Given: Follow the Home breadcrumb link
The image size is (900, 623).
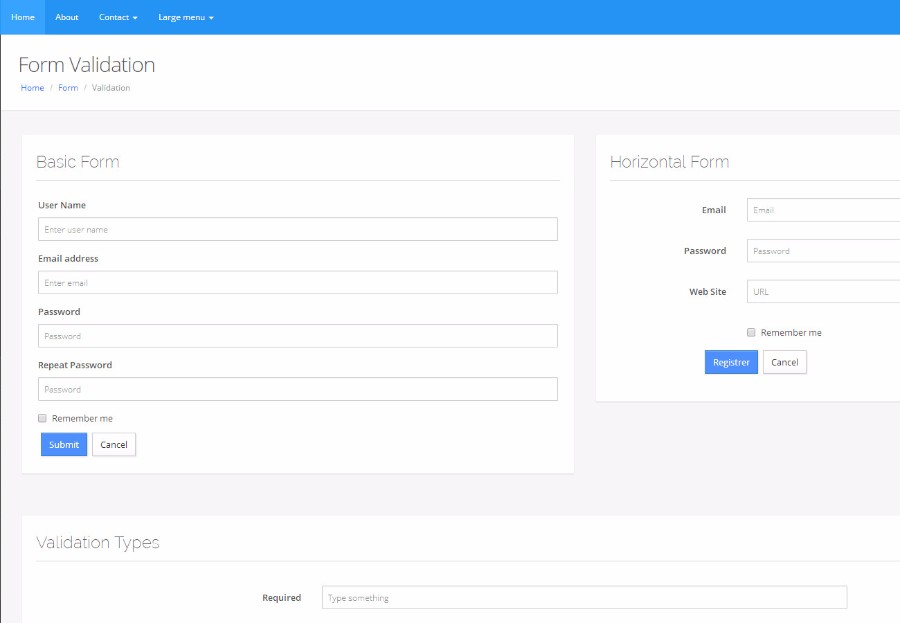Looking at the screenshot, I should (x=33, y=88).
